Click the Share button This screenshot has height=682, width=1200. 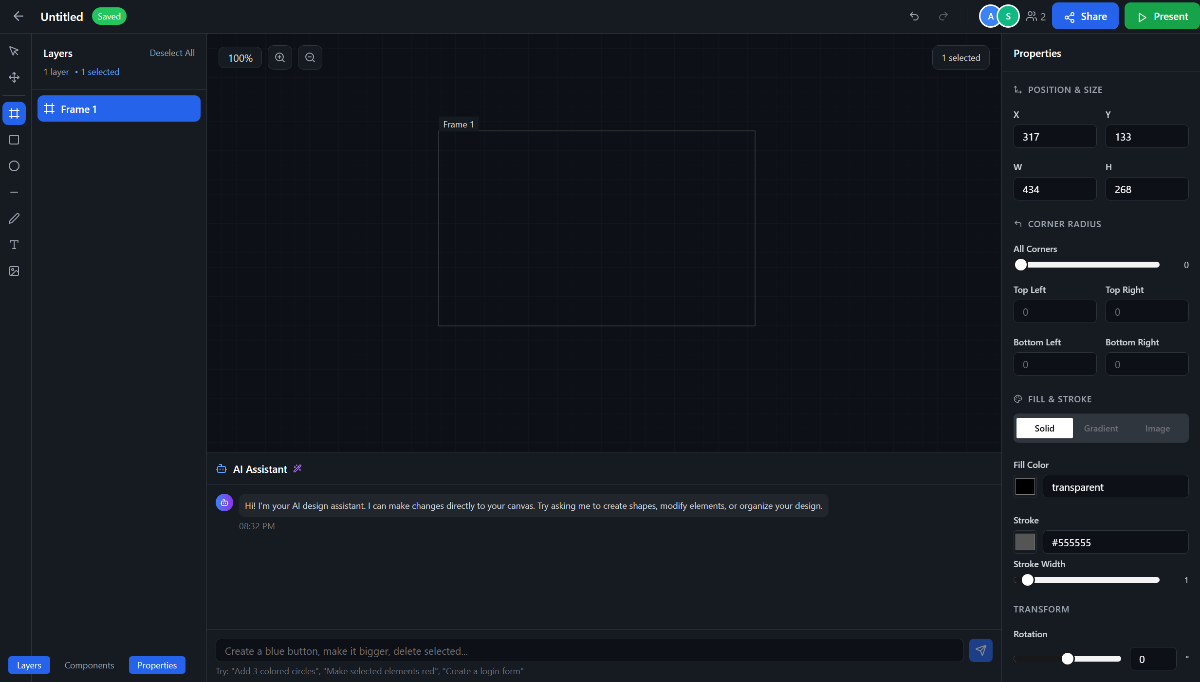(x=1085, y=16)
